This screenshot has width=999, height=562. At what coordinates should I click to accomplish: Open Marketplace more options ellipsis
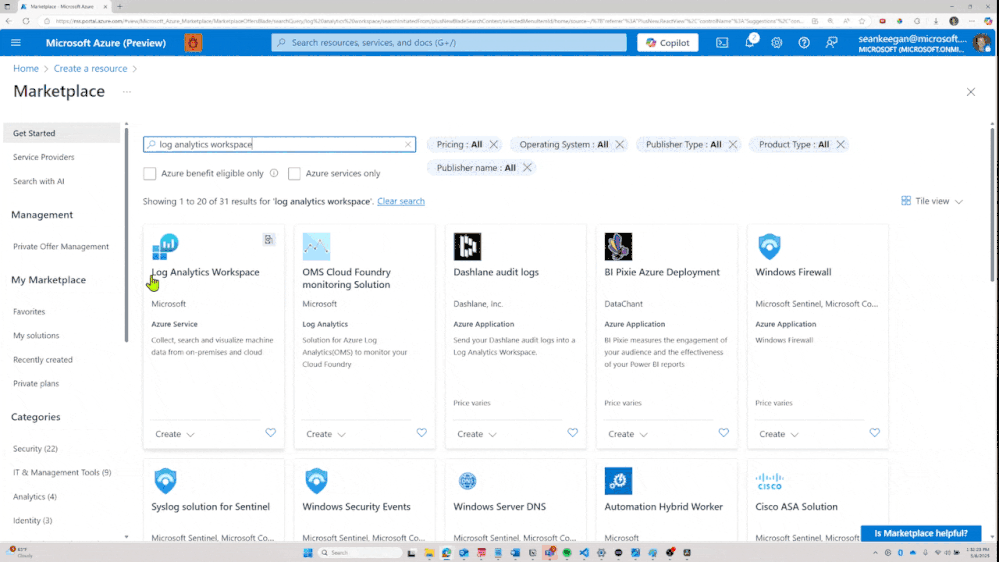click(x=127, y=92)
